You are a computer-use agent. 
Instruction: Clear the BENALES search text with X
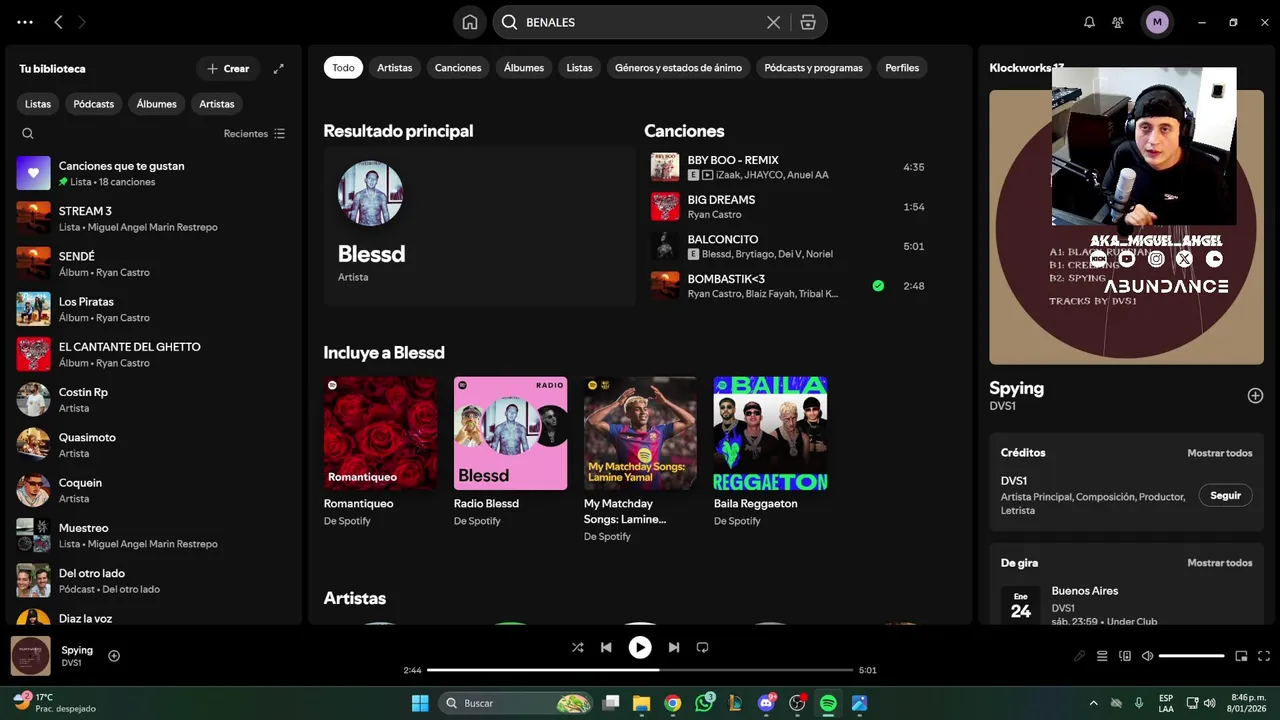click(x=773, y=22)
